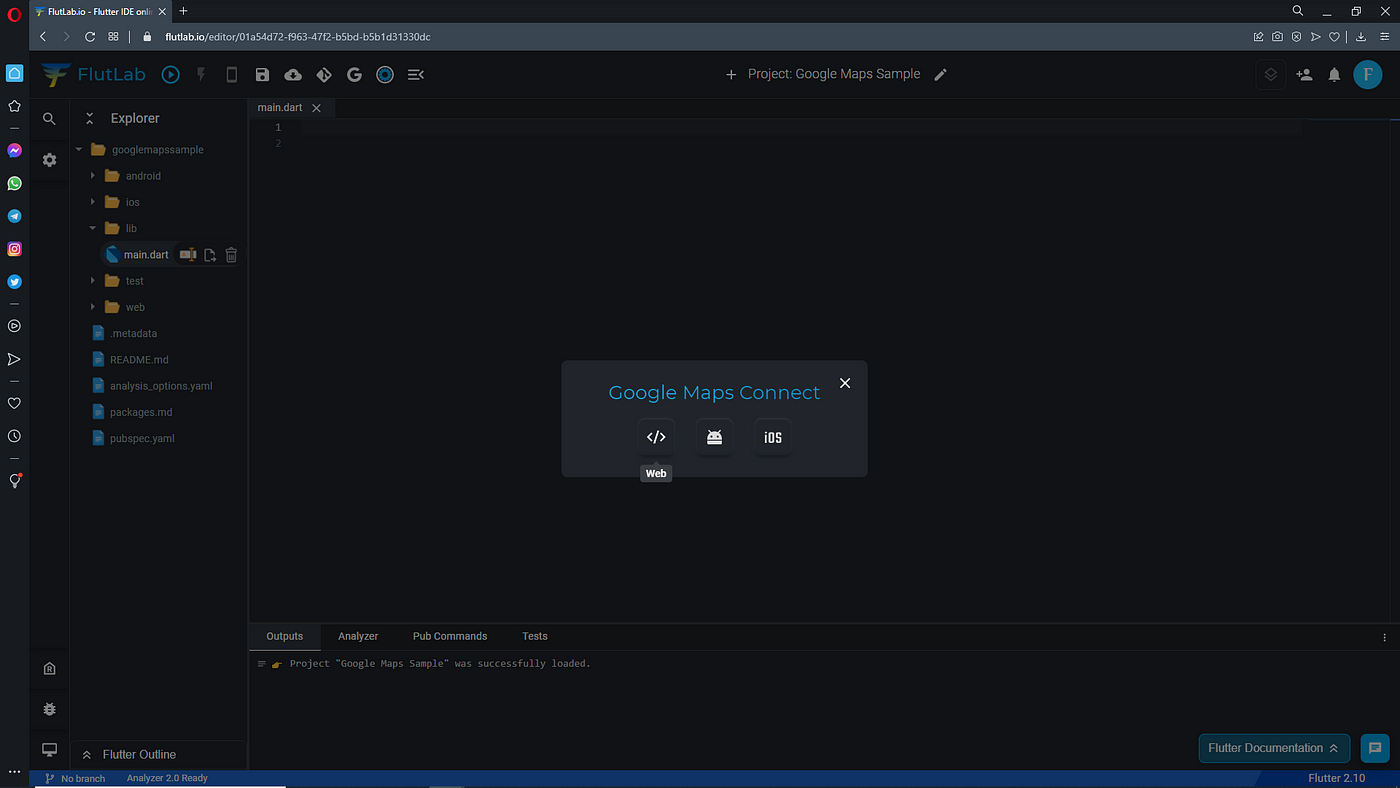
Task: Switch to the Tests tab
Action: 535,636
